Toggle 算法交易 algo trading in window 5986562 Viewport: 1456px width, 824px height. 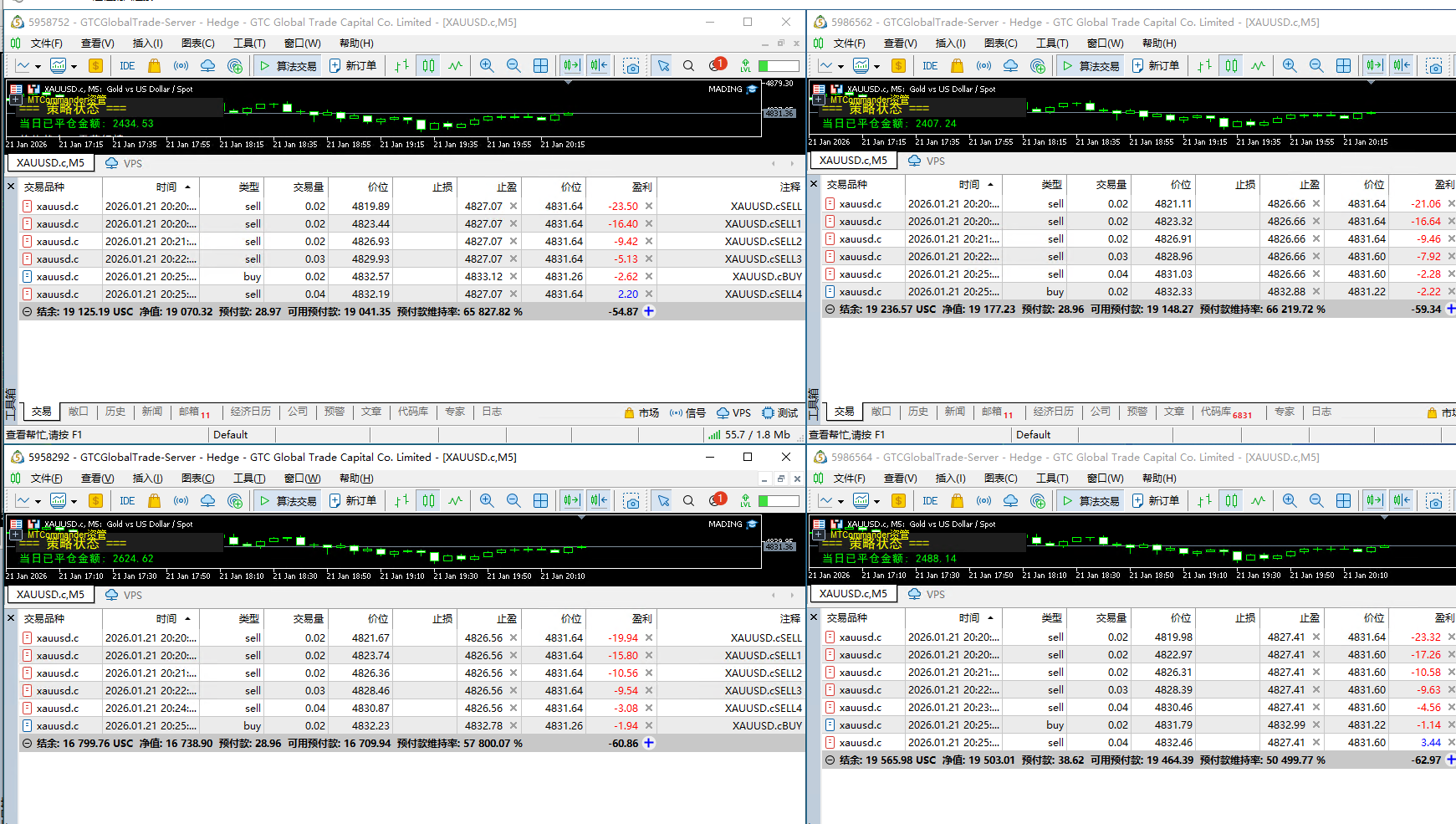click(x=1091, y=66)
